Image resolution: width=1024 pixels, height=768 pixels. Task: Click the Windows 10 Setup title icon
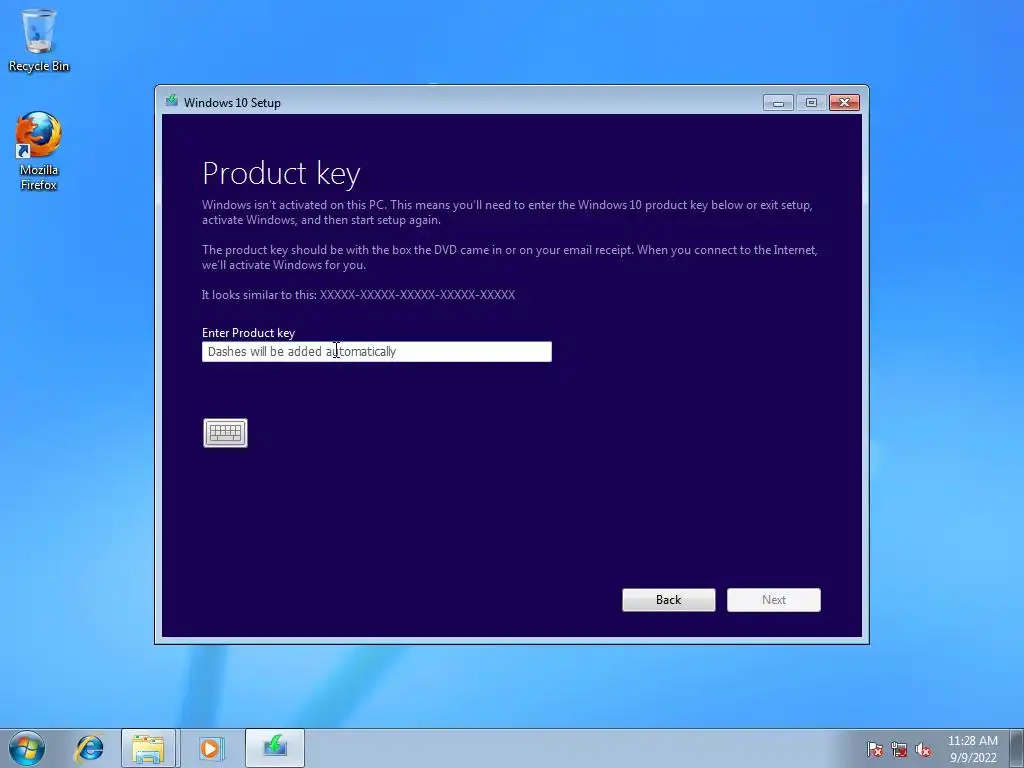(x=172, y=101)
